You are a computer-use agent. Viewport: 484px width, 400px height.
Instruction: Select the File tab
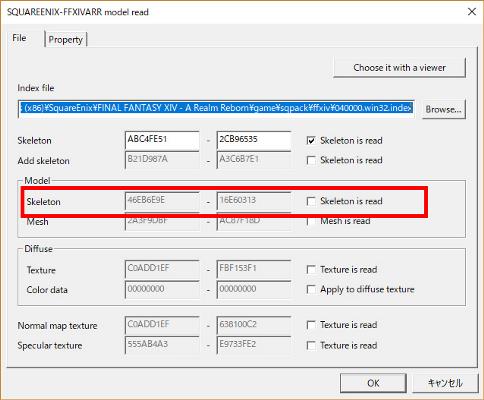pyautogui.click(x=19, y=38)
